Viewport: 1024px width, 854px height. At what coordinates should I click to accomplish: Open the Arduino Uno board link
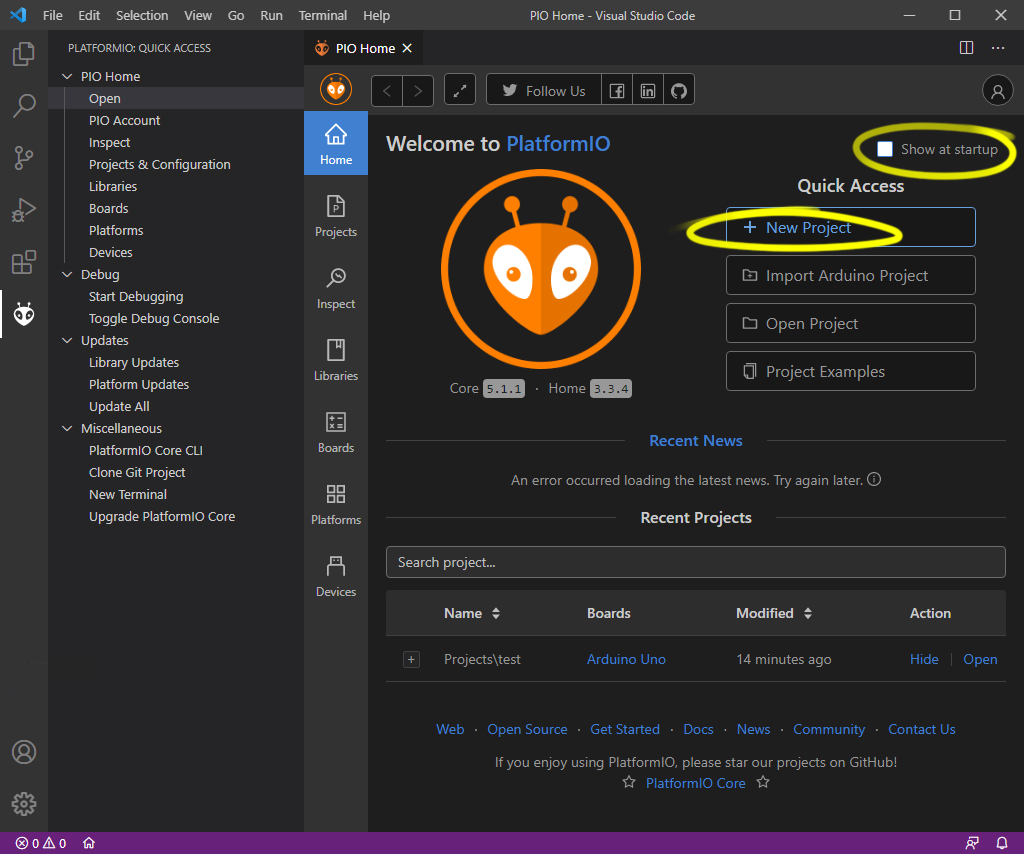point(626,659)
